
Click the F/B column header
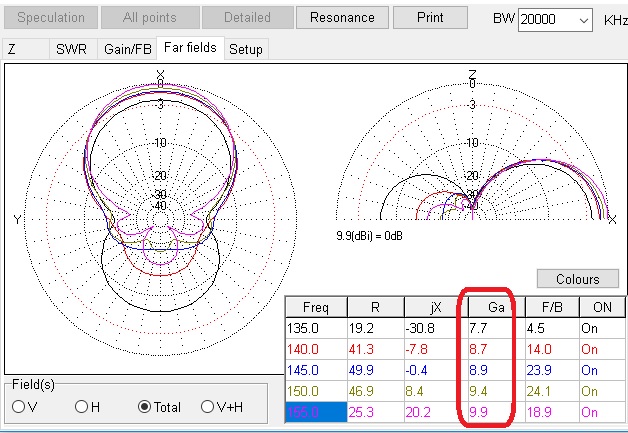[552, 307]
